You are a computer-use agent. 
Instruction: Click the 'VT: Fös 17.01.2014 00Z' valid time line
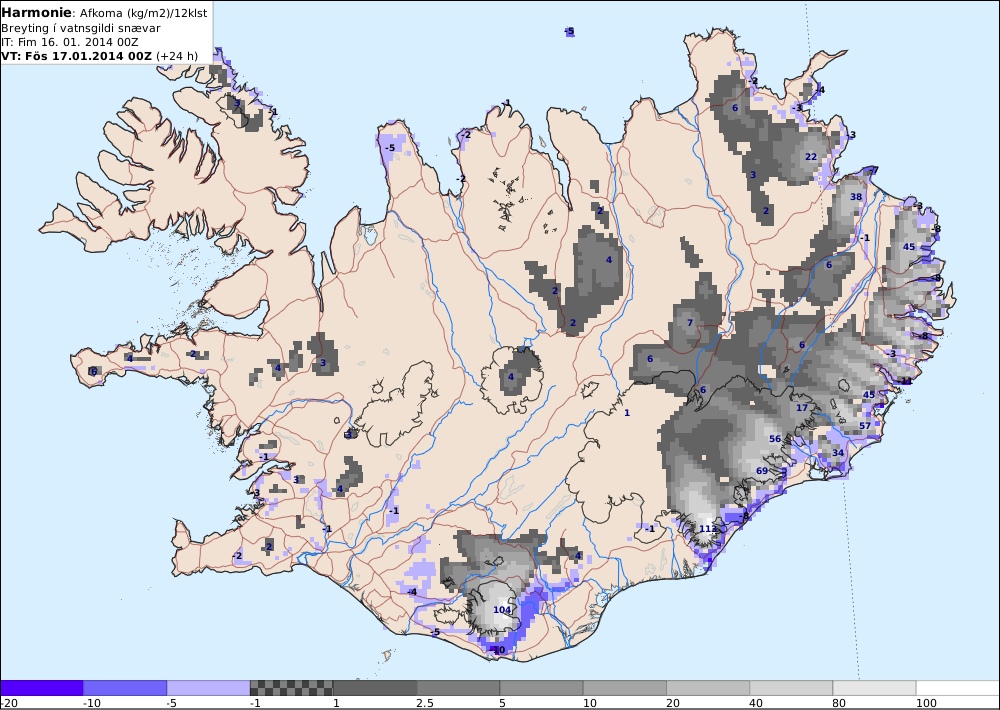click(x=99, y=56)
